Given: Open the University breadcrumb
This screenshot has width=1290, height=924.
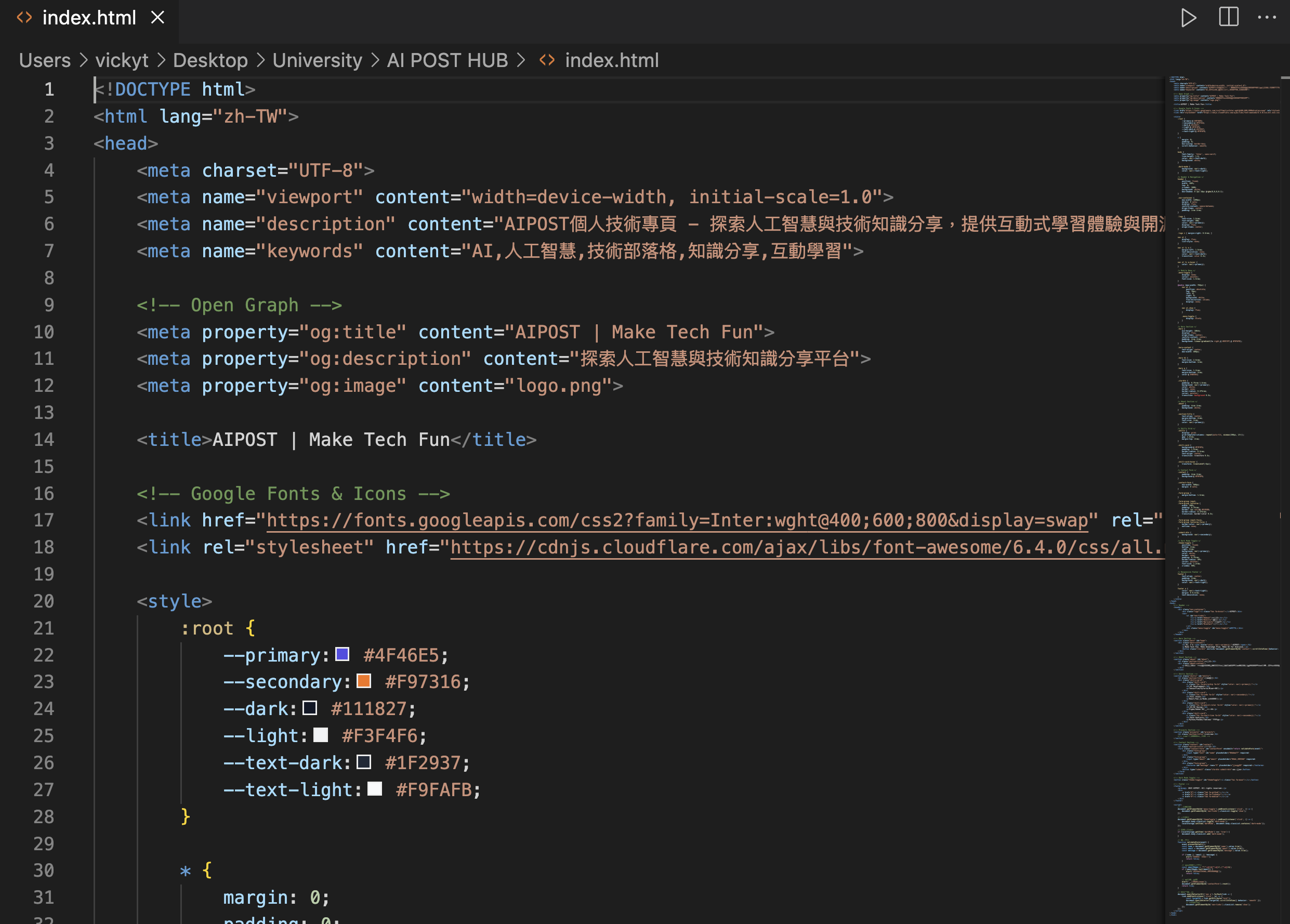Looking at the screenshot, I should point(318,60).
